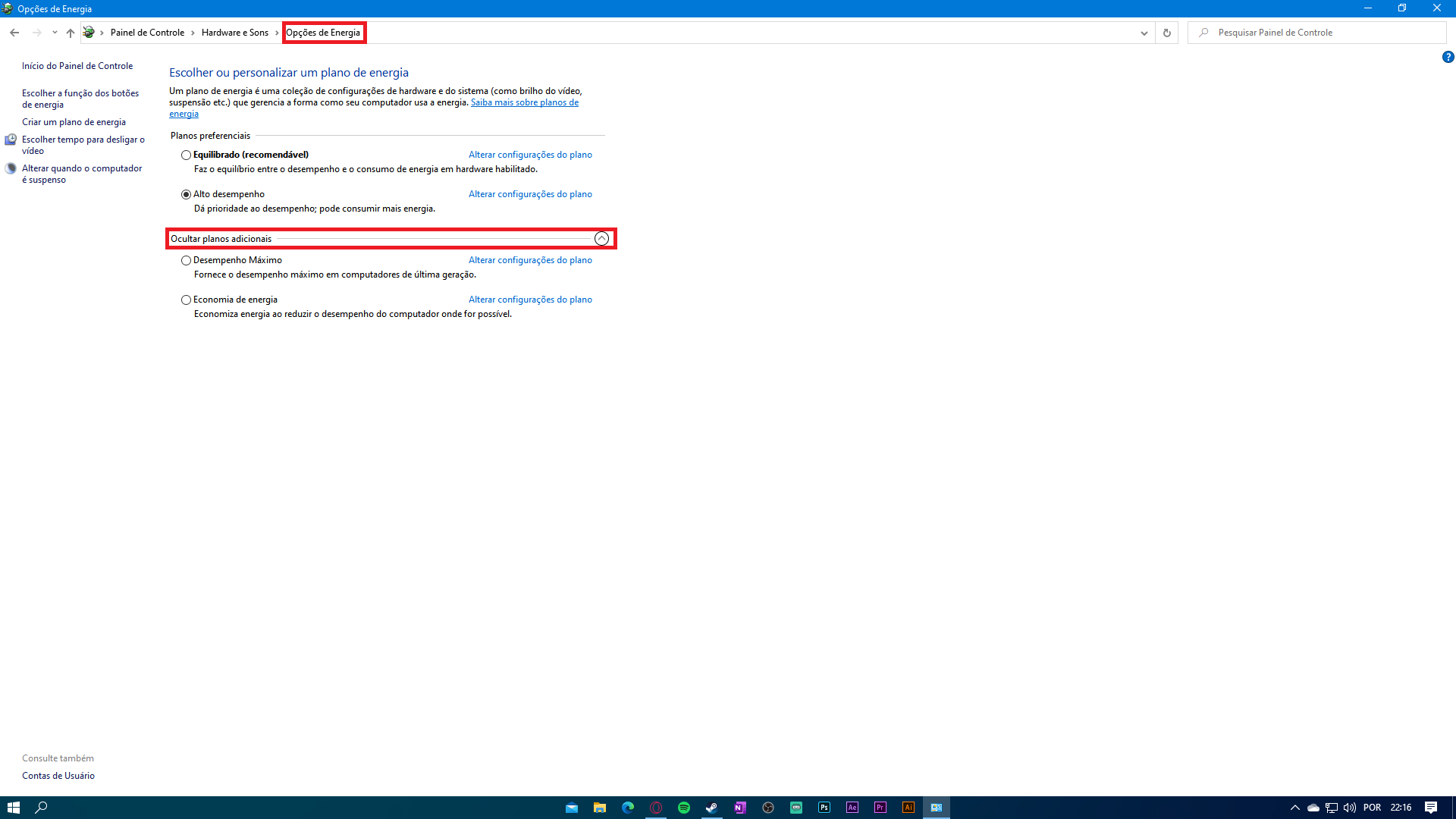Open Photoshop from the taskbar
Viewport: 1456px width, 819px height.
824,808
